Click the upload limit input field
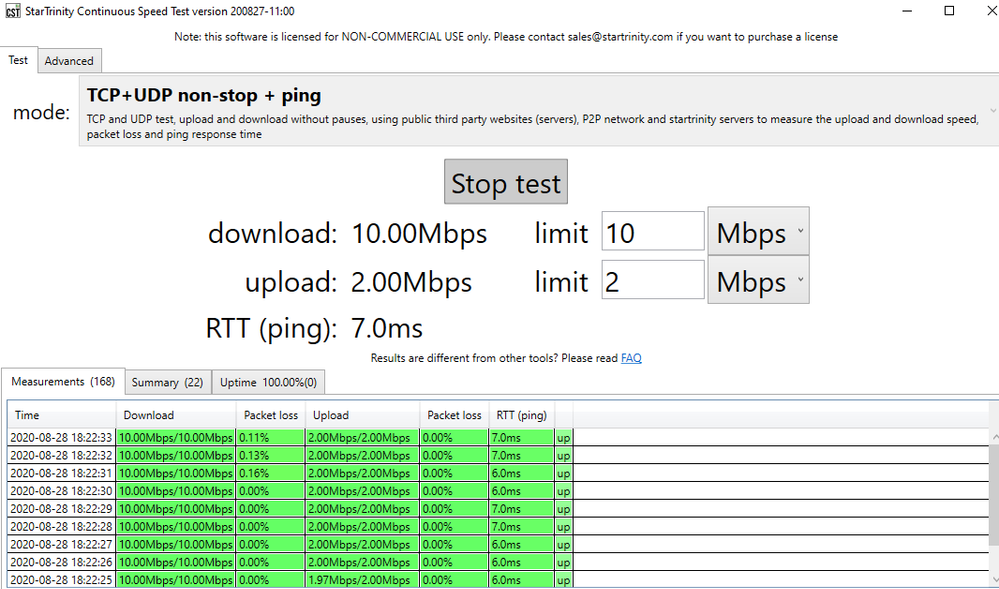Image resolution: width=999 pixels, height=589 pixels. coord(652,282)
